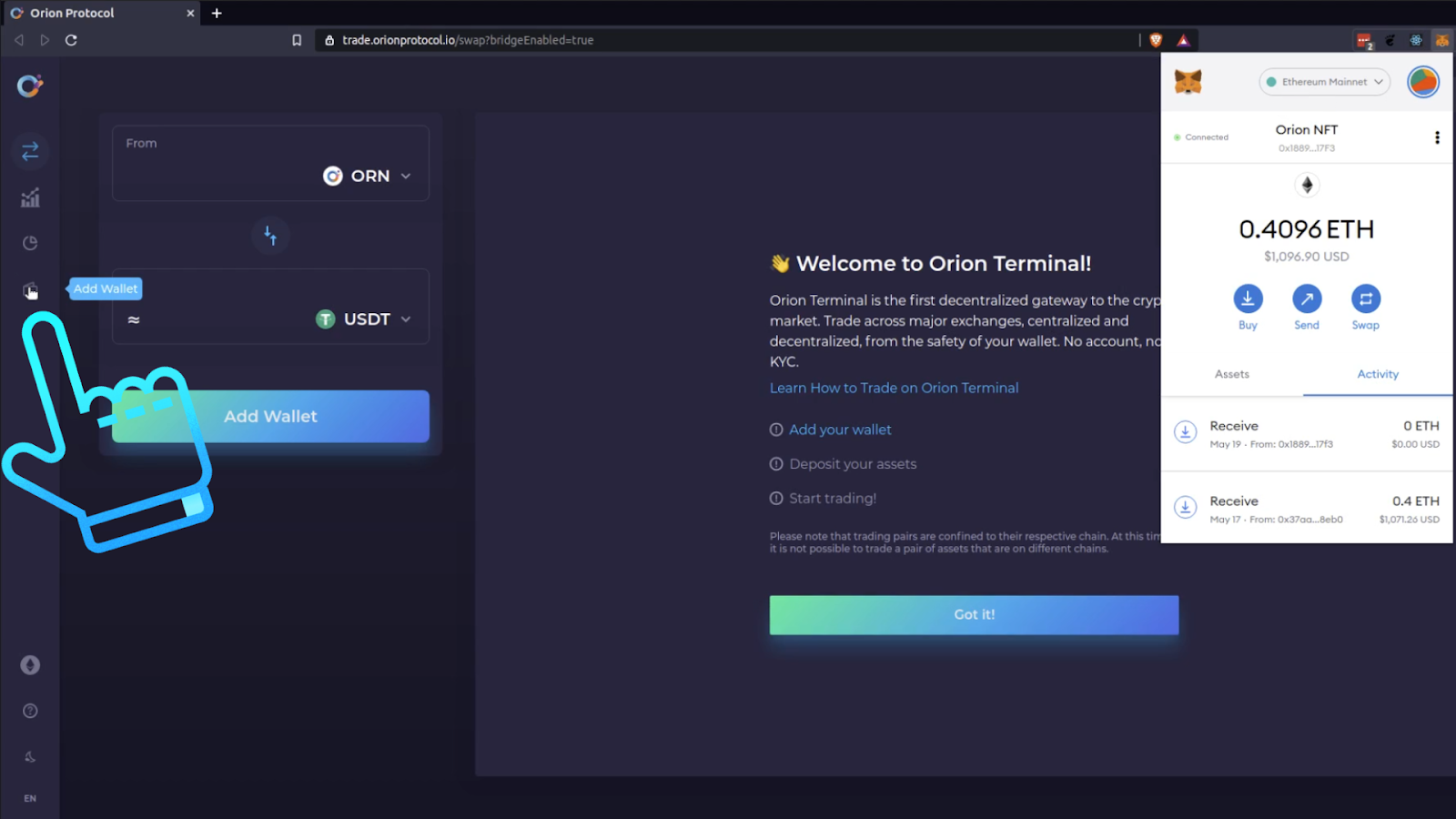Open the trading chart sidebar icon
The width and height of the screenshot is (1456, 819).
coord(30,197)
